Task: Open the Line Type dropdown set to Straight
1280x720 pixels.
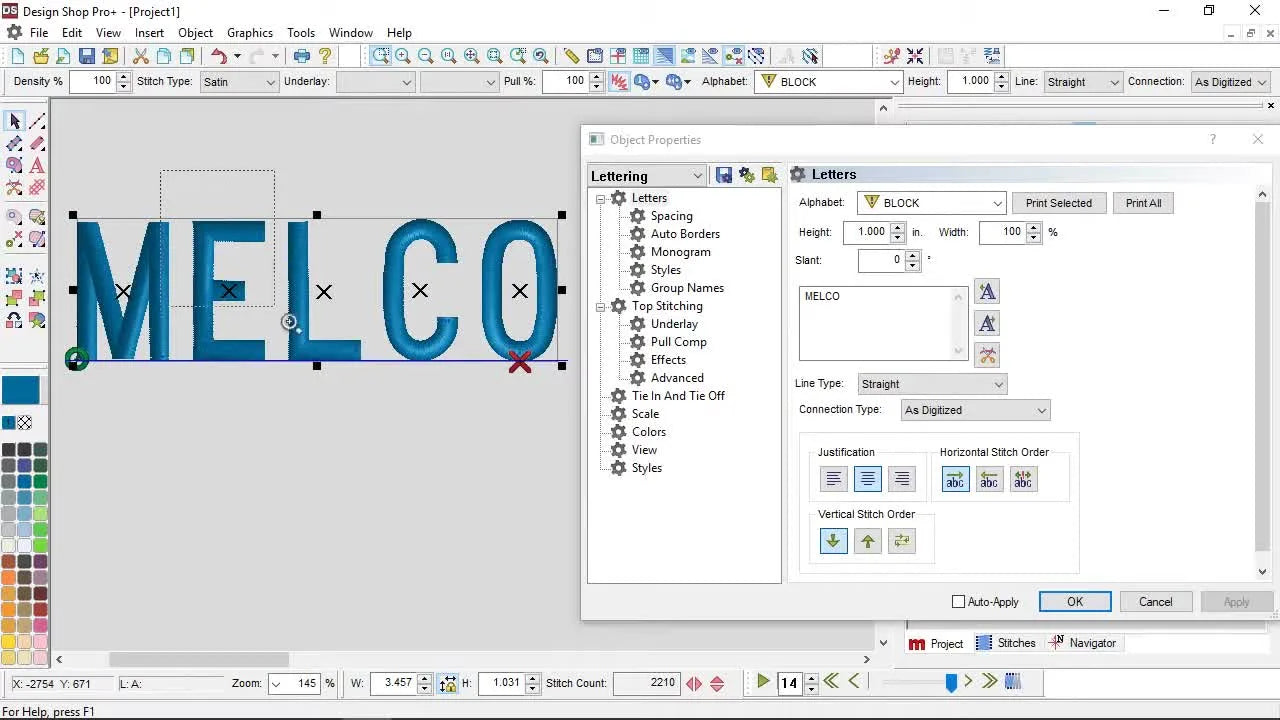Action: point(930,384)
